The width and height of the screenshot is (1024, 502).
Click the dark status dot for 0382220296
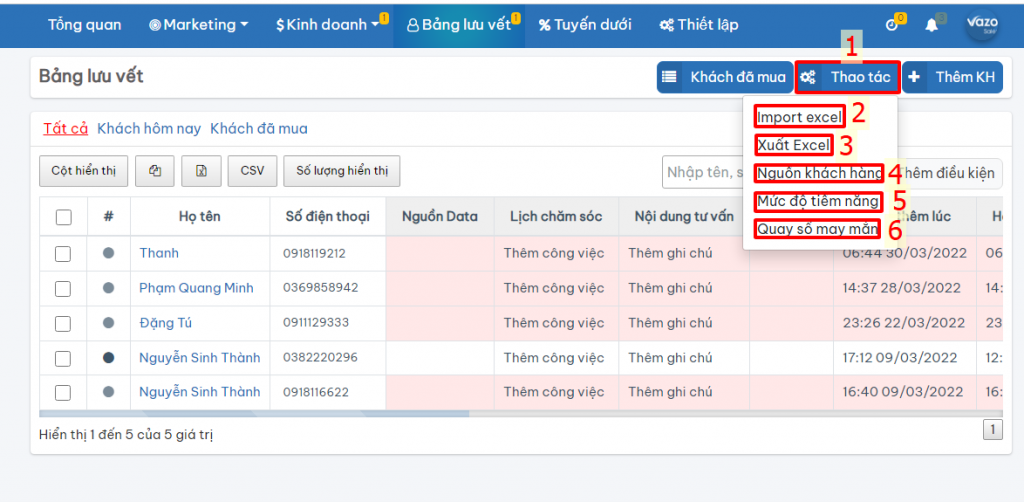click(109, 357)
